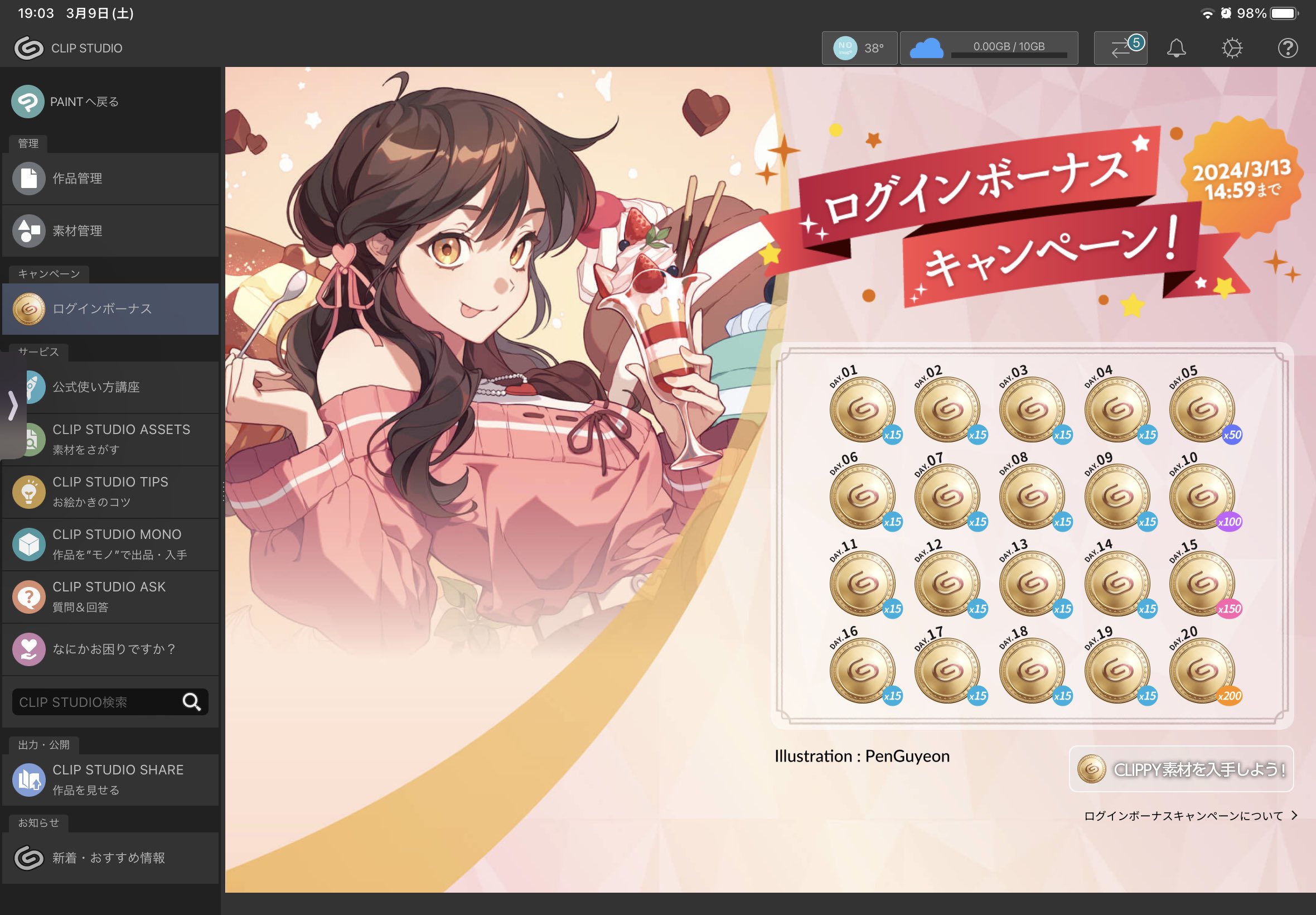Click the battery 98% status indicator

click(1269, 13)
